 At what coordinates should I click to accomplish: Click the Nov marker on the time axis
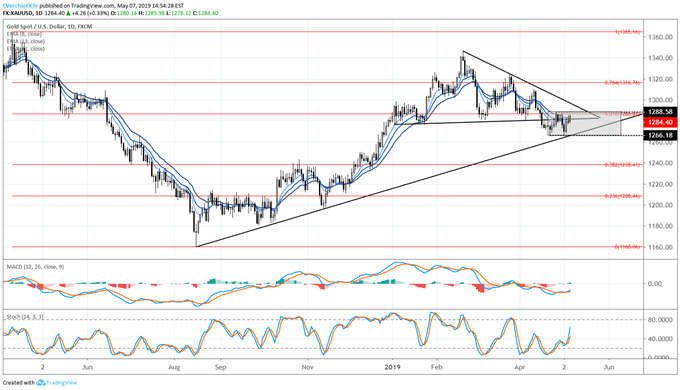click(x=307, y=367)
